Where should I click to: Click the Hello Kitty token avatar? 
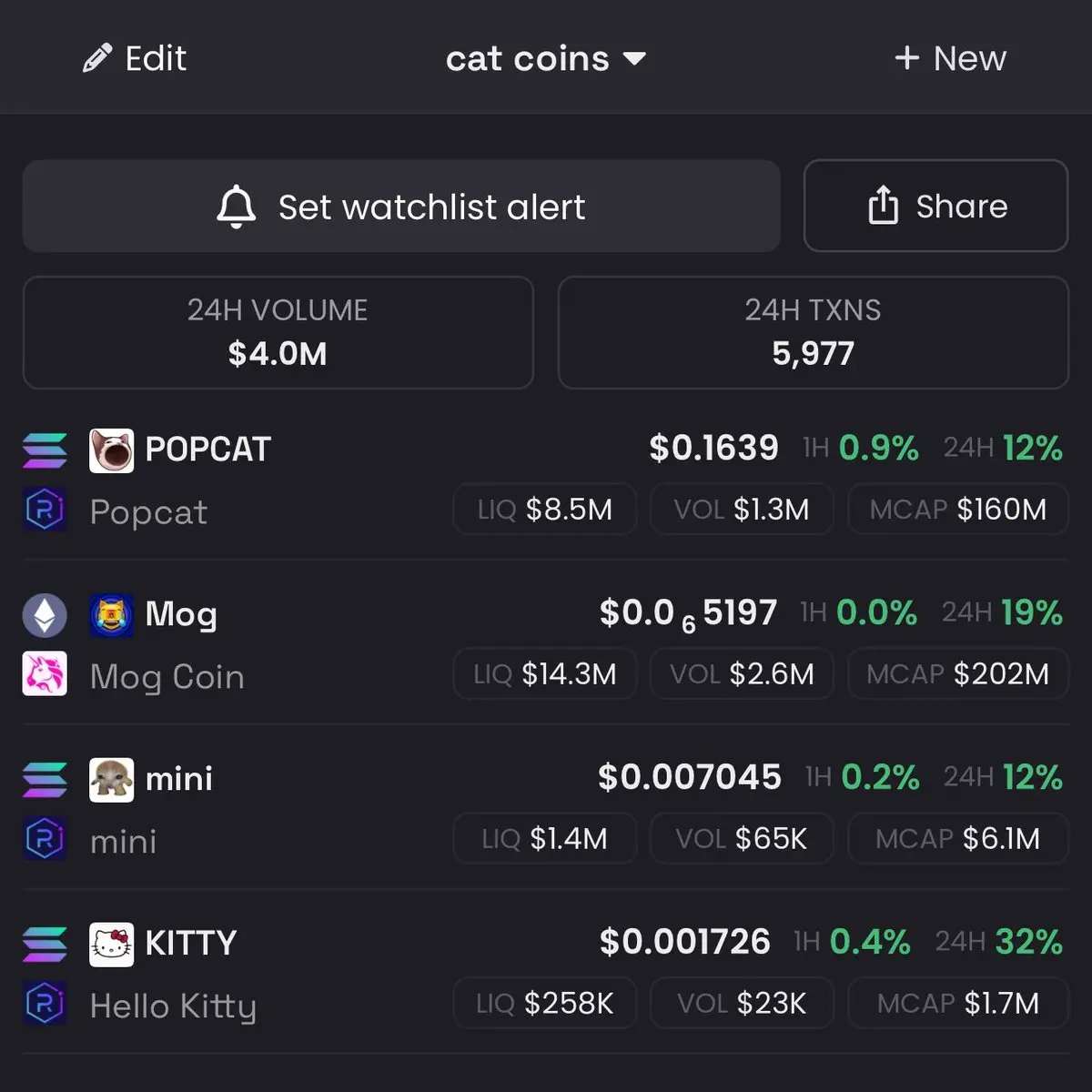click(x=111, y=945)
